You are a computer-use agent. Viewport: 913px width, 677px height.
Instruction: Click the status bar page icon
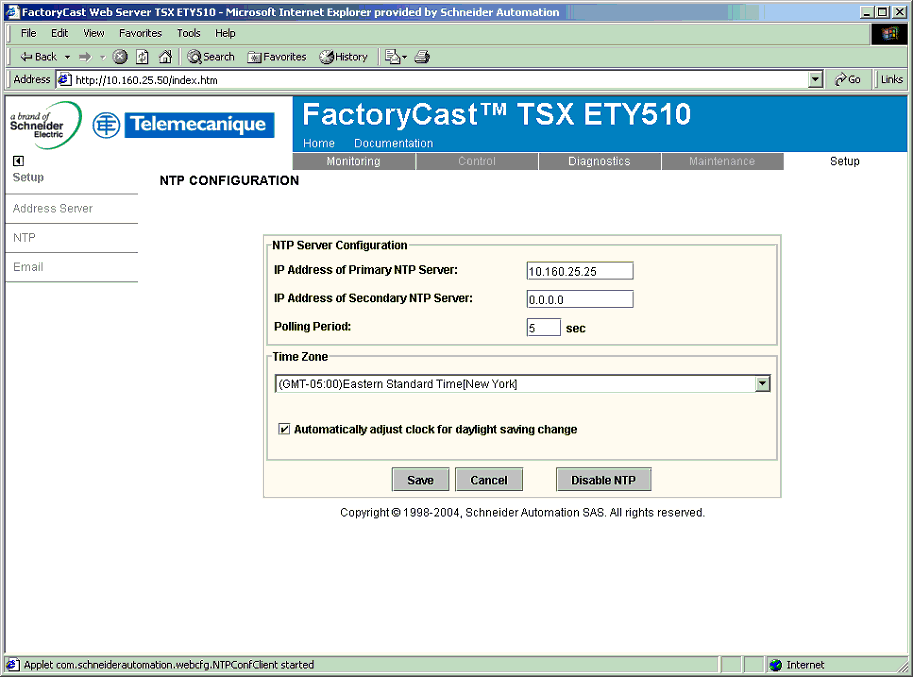pos(13,665)
